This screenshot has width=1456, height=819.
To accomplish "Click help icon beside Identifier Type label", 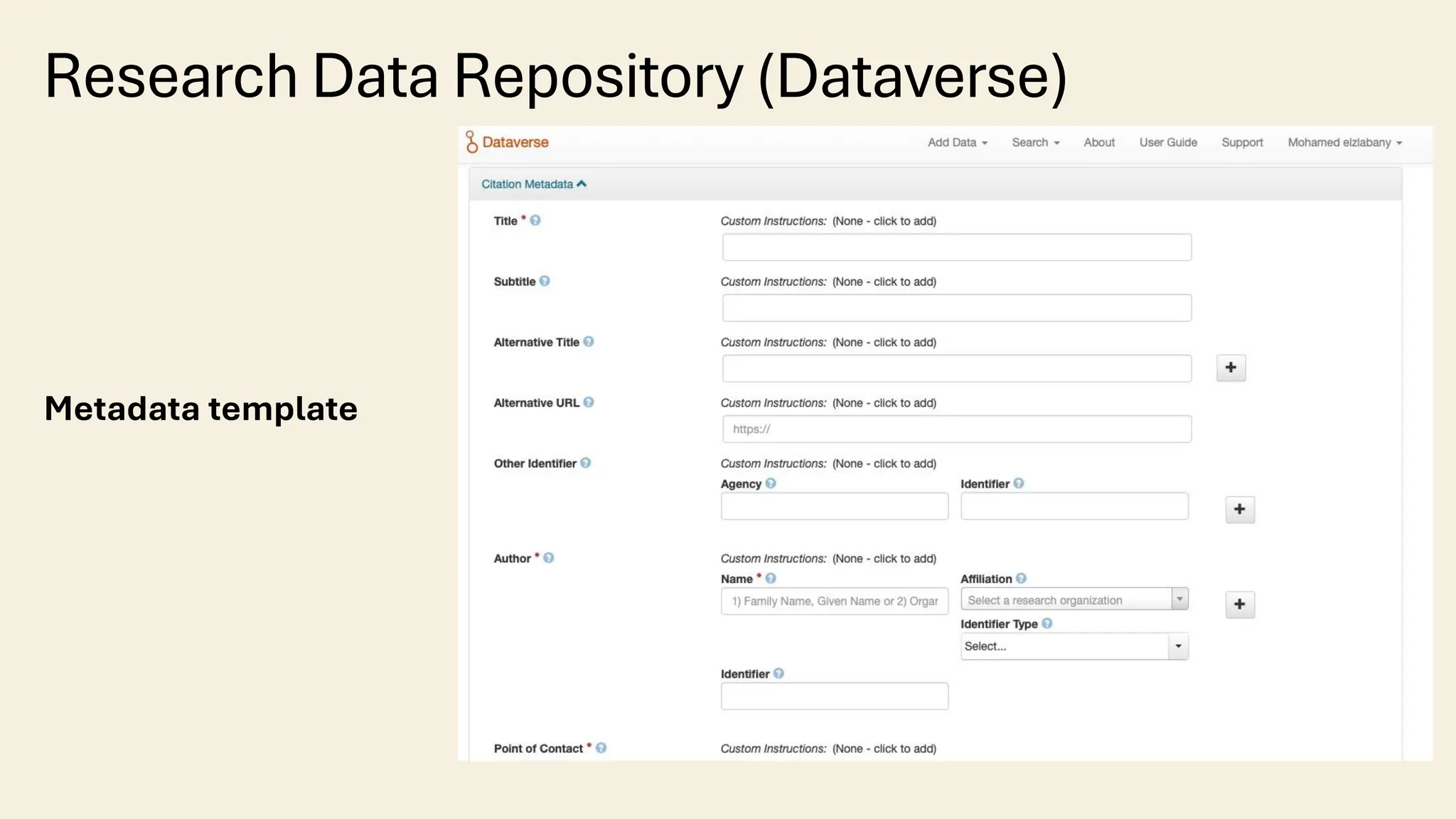I will [x=1047, y=623].
